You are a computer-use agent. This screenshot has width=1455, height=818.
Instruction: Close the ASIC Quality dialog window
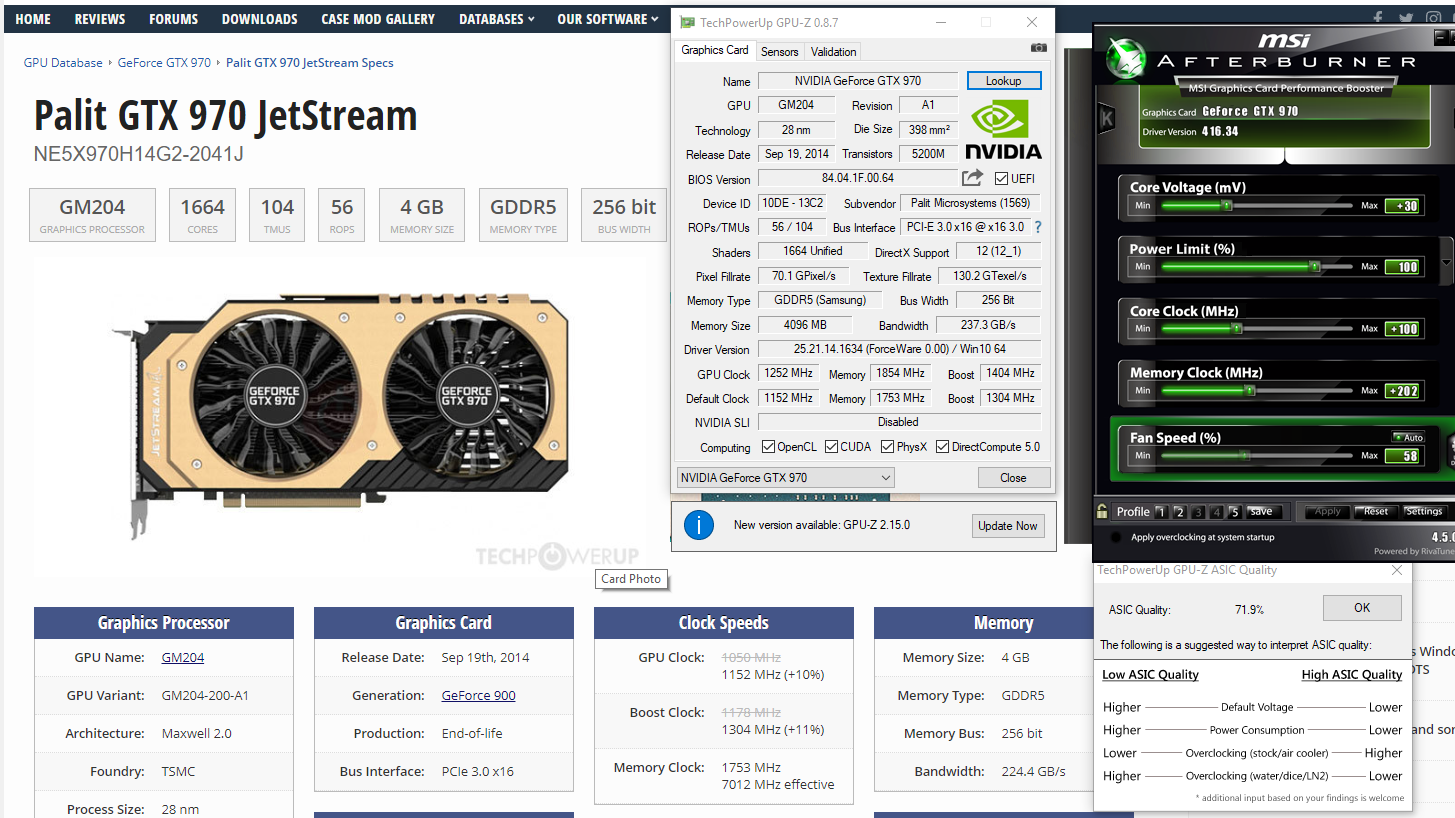coord(1396,570)
